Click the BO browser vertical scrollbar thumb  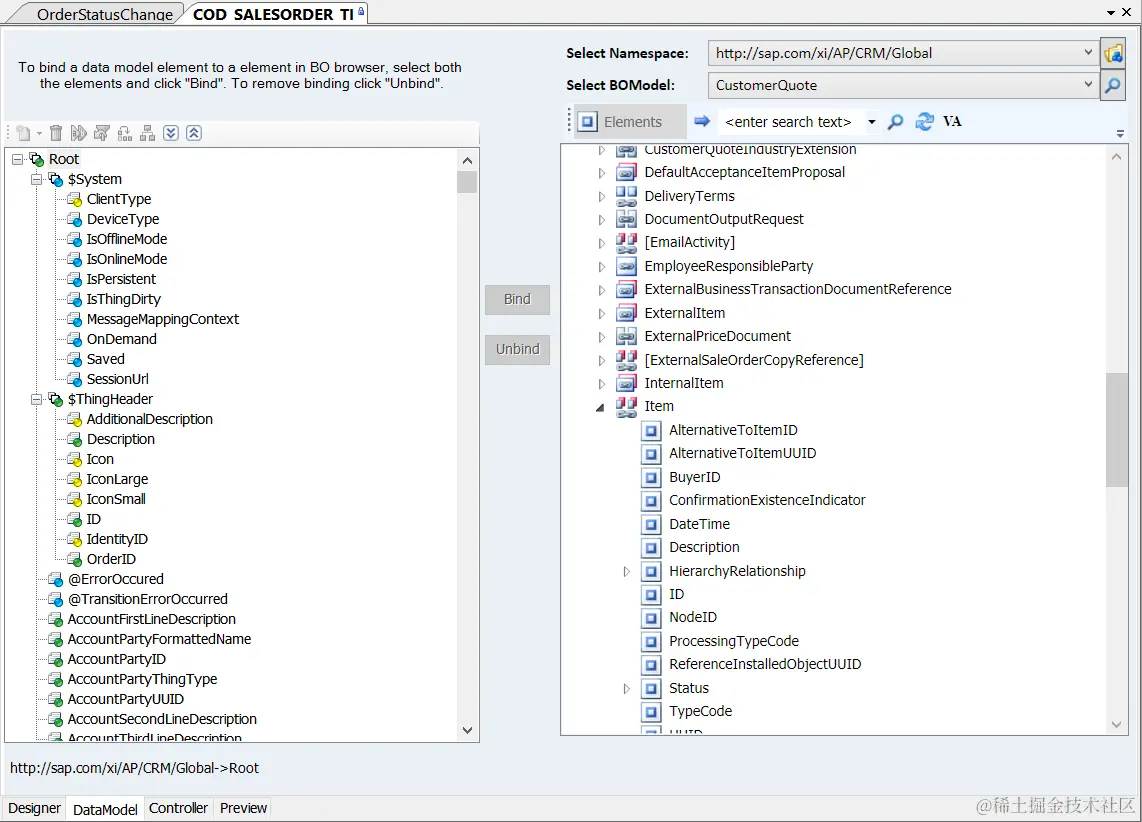1117,430
